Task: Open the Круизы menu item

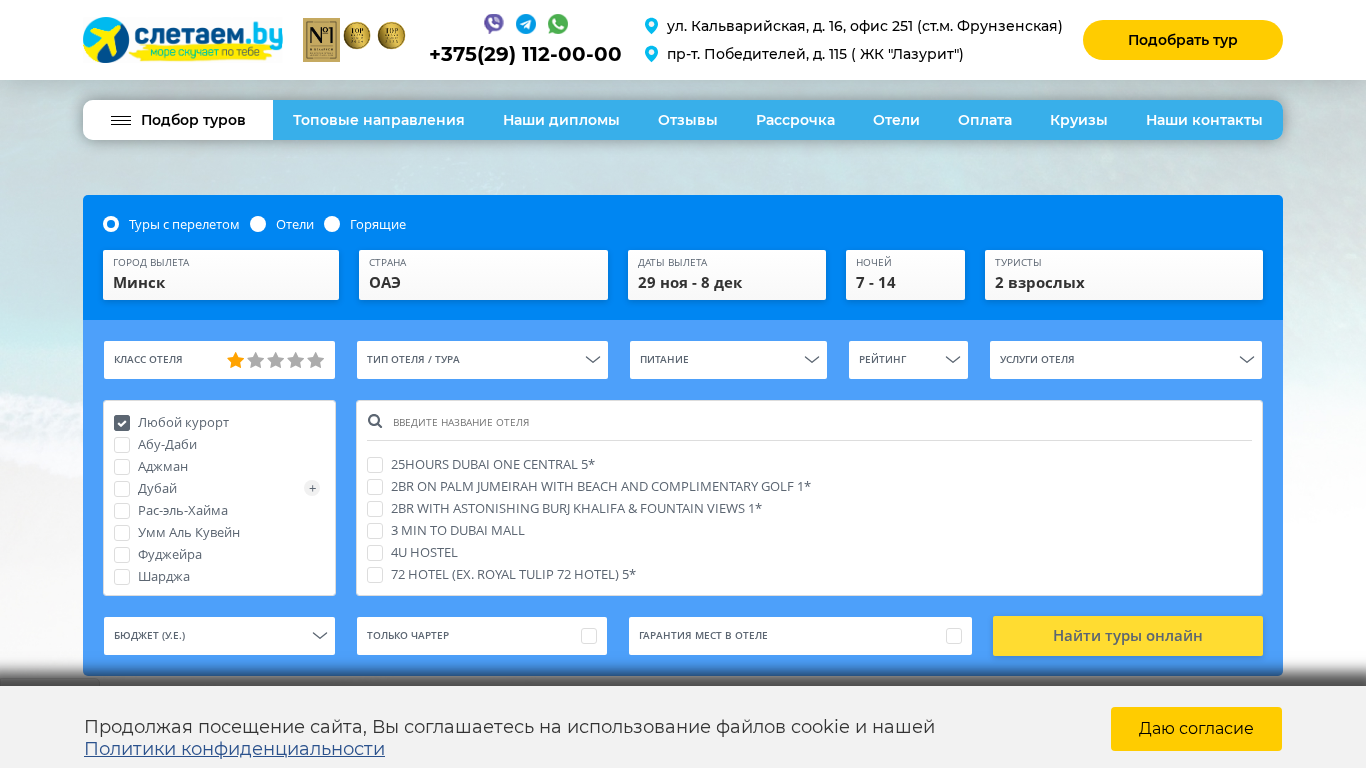Action: (1079, 120)
